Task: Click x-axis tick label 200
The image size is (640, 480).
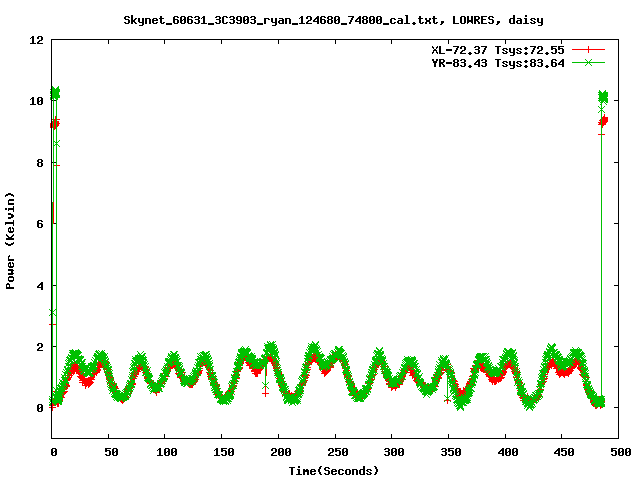Action: pos(280,452)
